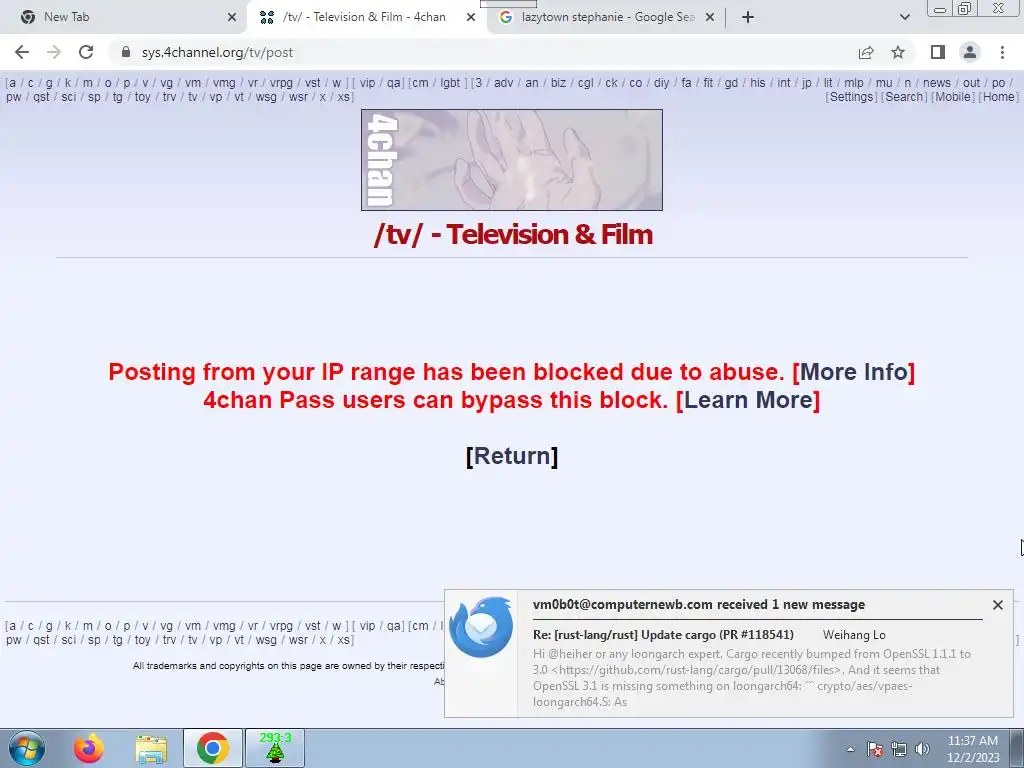Screen dimensions: 1024x768
Task: Launch Firefox from the taskbar
Action: click(88, 748)
